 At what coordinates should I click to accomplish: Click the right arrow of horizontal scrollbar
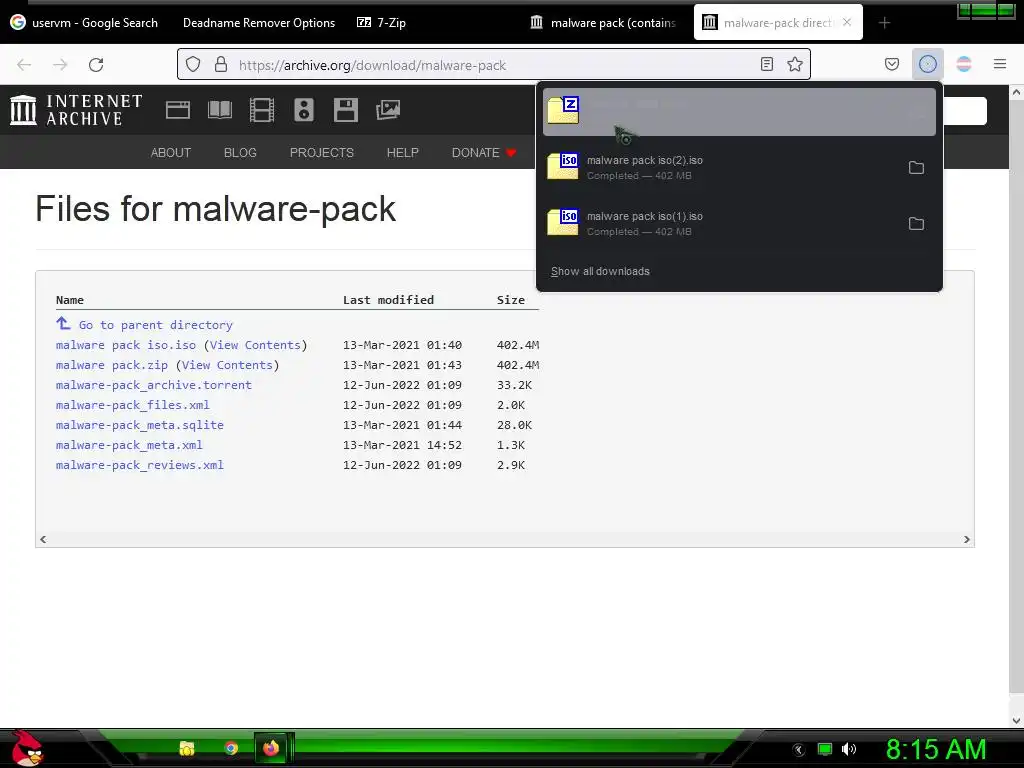pos(967,539)
